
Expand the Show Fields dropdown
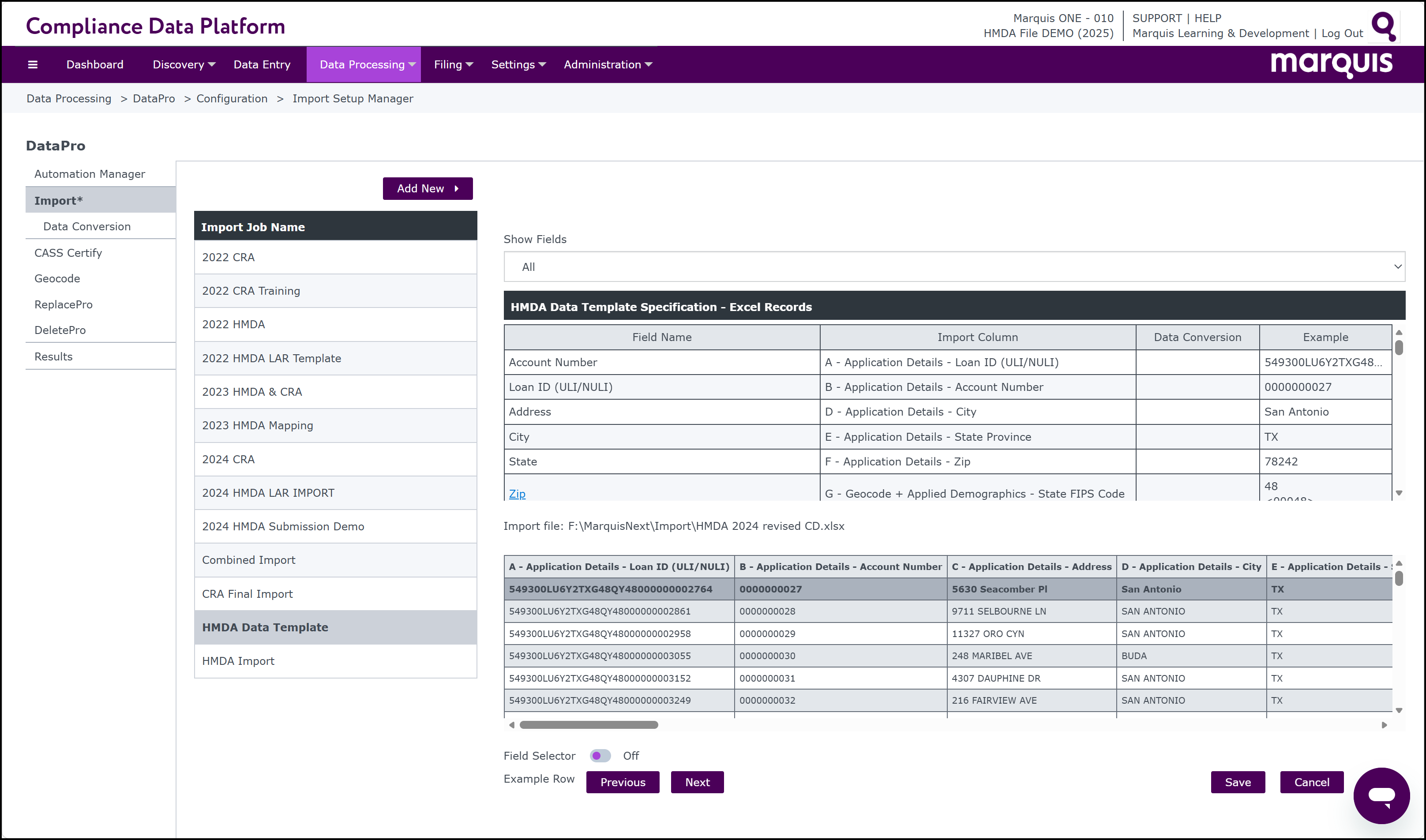tap(954, 266)
